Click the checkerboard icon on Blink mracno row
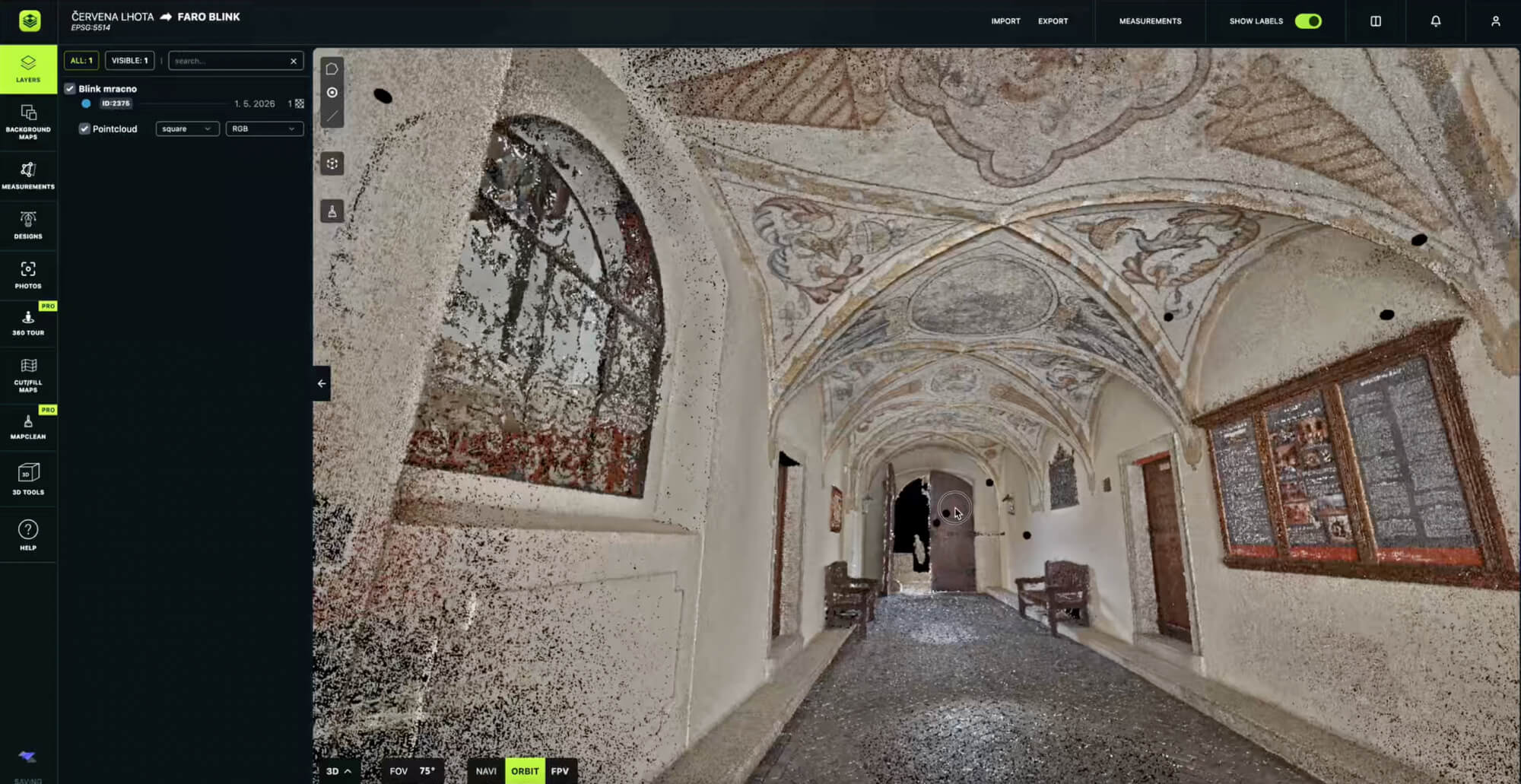This screenshot has height=784, width=1521. pyautogui.click(x=300, y=103)
